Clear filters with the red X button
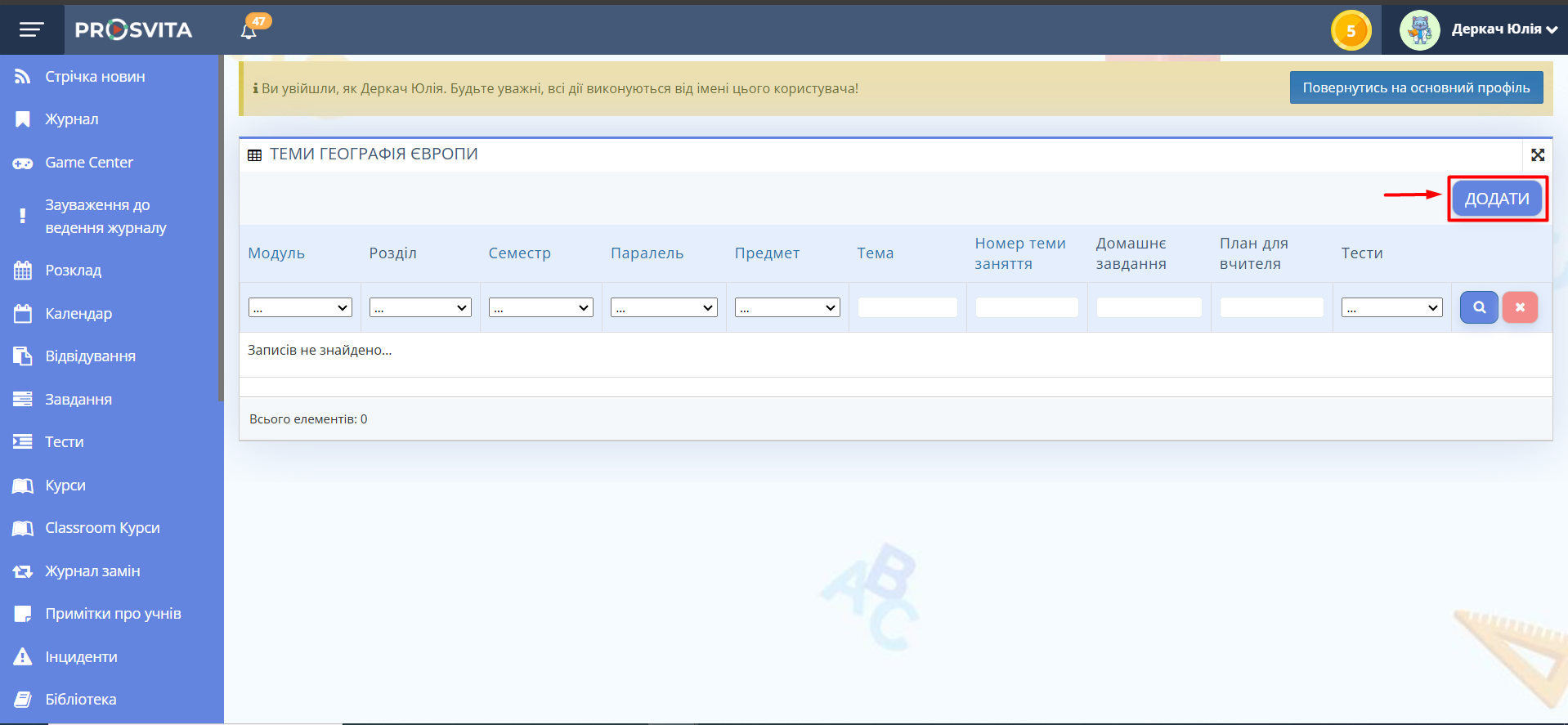The width and height of the screenshot is (1568, 725). tap(1520, 307)
